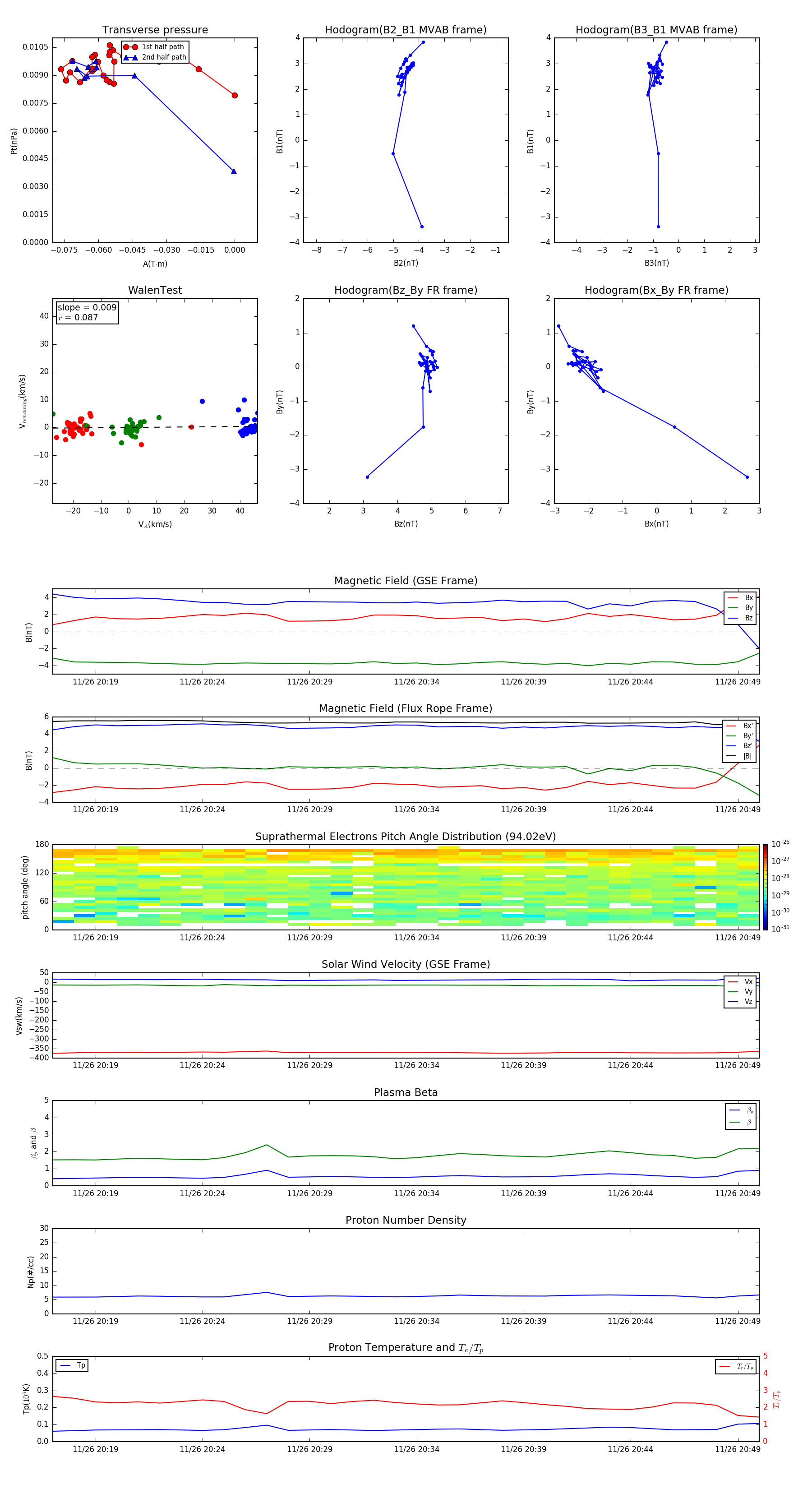This screenshot has width=812, height=1489.
Task: Click the Hodogram(Bz_By FR frame) title
Action: pos(406,290)
